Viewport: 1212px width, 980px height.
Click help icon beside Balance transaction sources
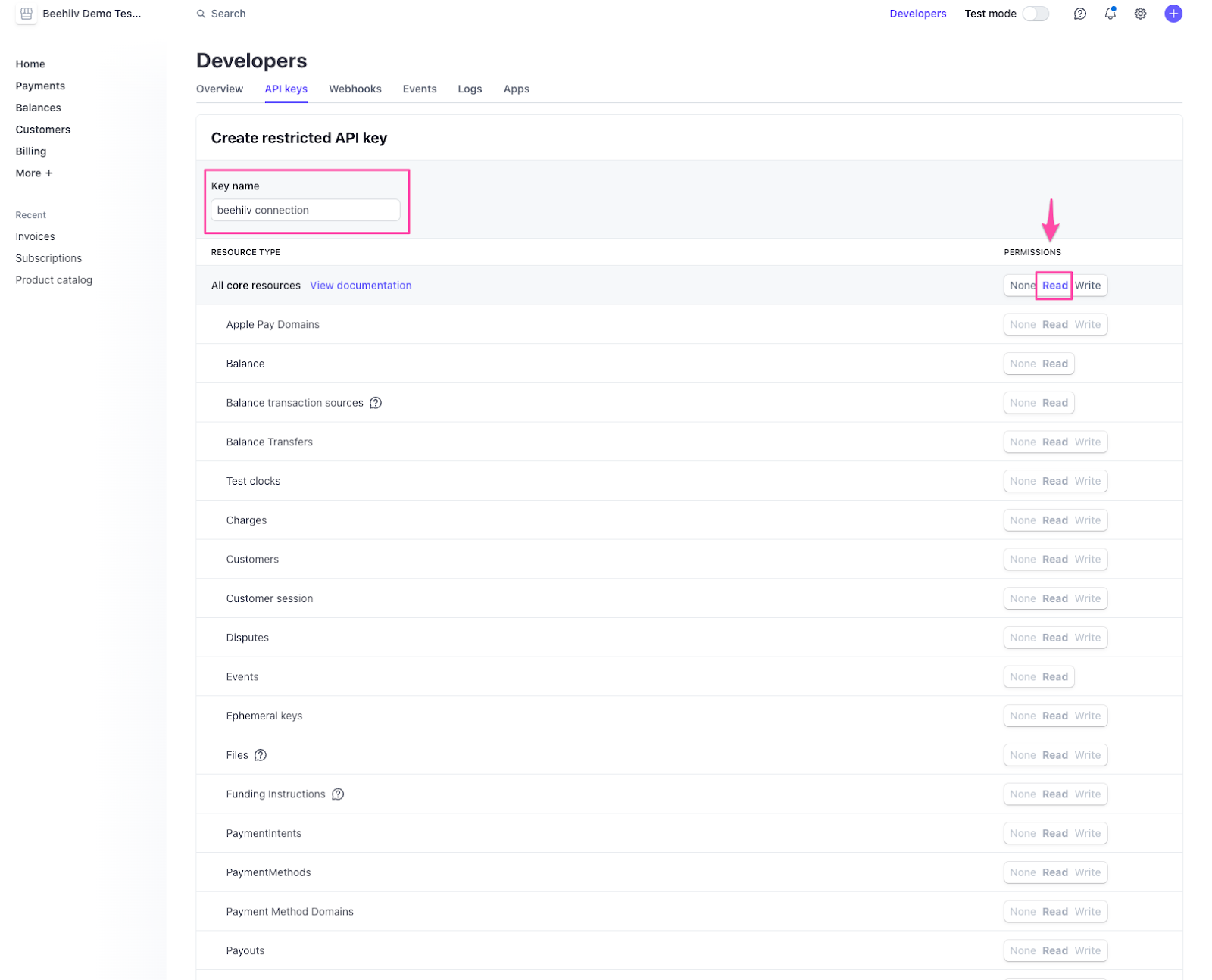coord(376,403)
